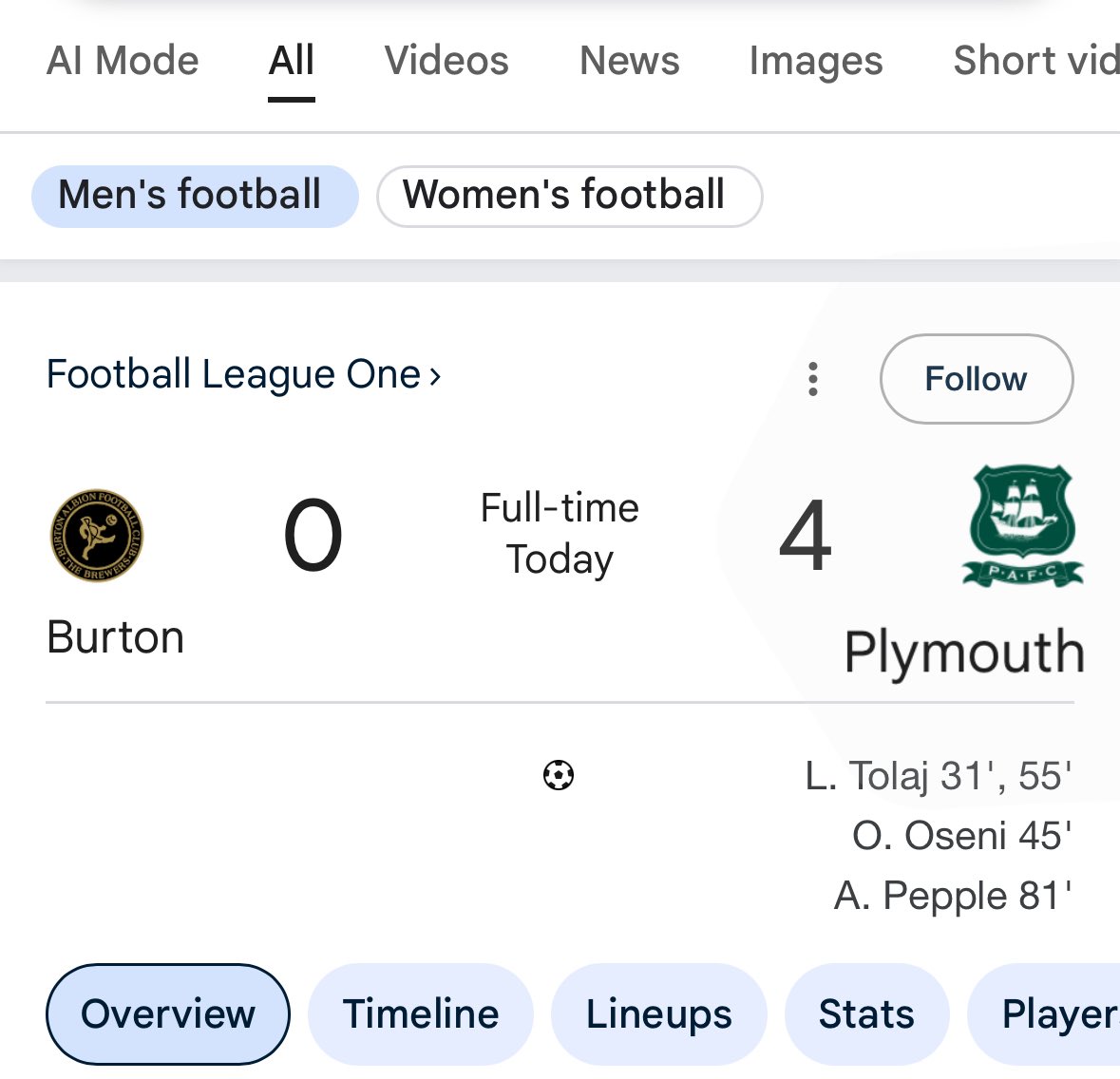
Task: Click the Burton team name
Action: [115, 637]
